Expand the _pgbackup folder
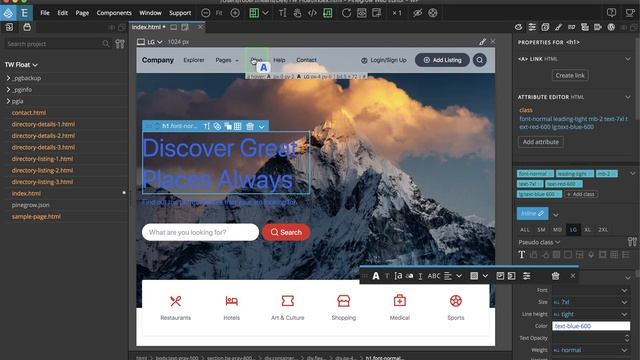Screen dimensions: 640x360 coord(8,78)
